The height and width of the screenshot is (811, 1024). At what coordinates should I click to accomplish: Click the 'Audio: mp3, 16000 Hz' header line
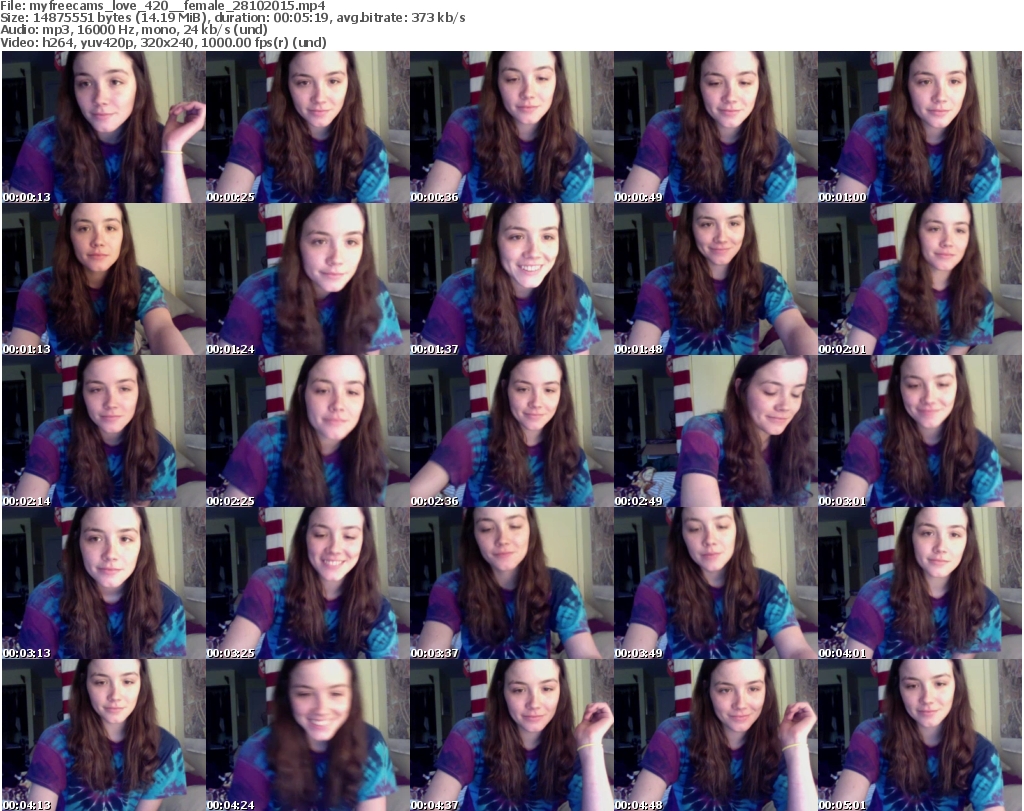coord(134,30)
